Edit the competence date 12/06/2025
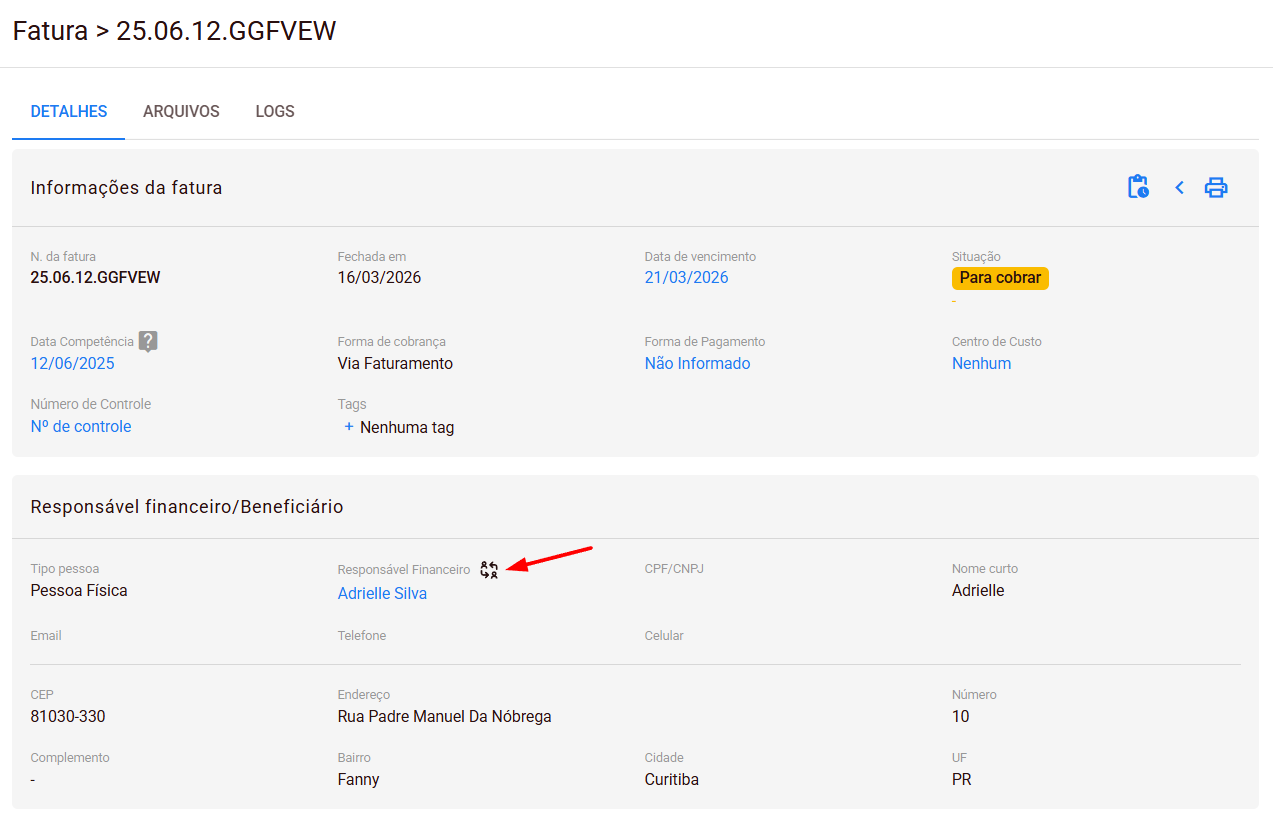Screen dimensions: 1273x817 click(x=72, y=364)
